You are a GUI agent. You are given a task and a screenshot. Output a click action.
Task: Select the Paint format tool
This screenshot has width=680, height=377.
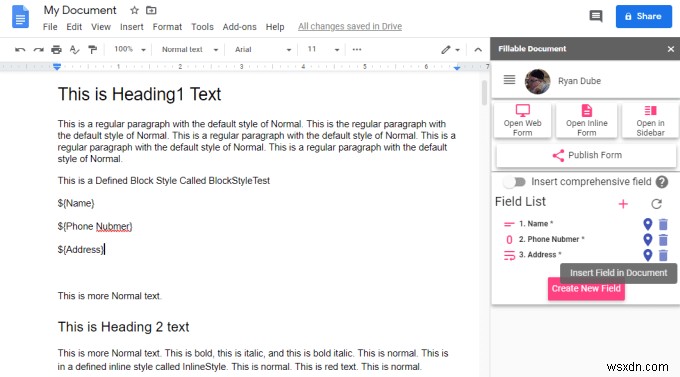tap(92, 50)
